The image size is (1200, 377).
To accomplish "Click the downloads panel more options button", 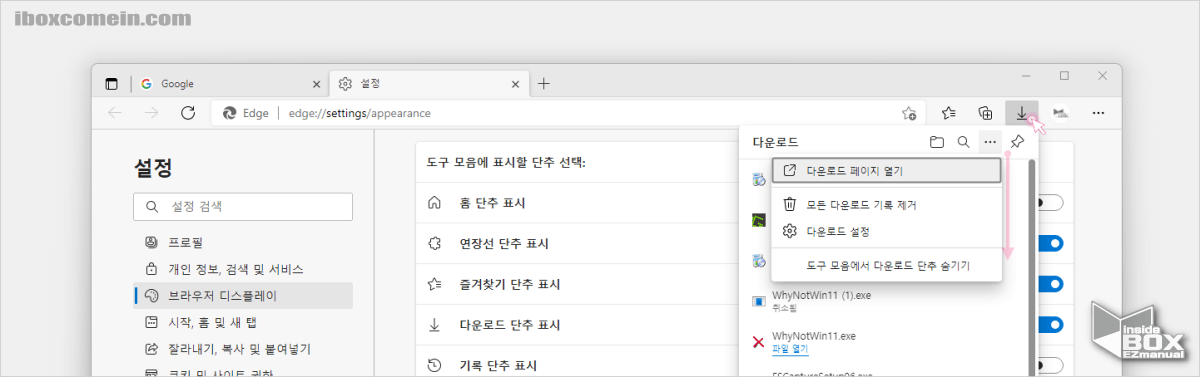I will pyautogui.click(x=990, y=142).
